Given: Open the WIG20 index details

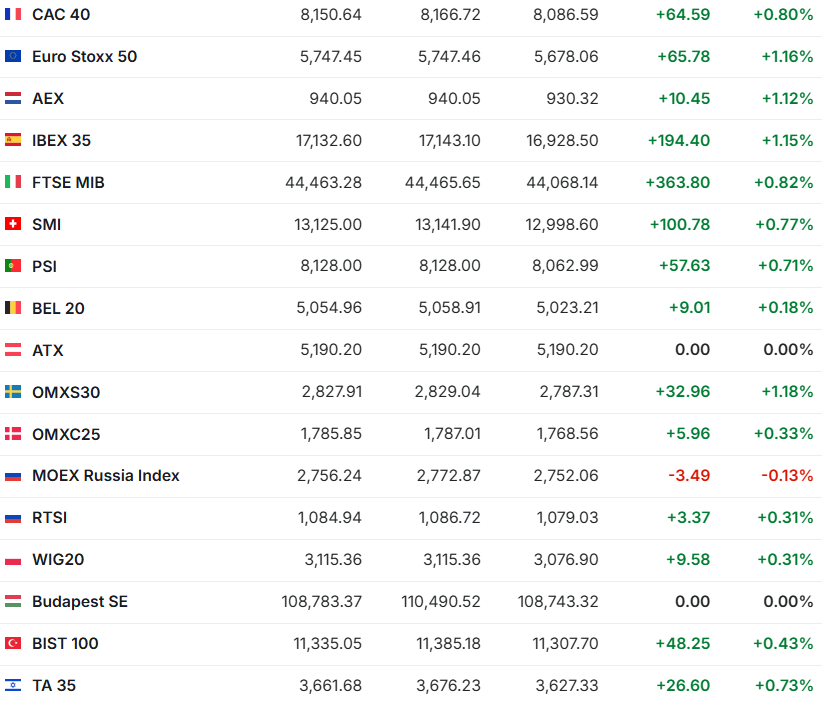Looking at the screenshot, I should pyautogui.click(x=58, y=560).
